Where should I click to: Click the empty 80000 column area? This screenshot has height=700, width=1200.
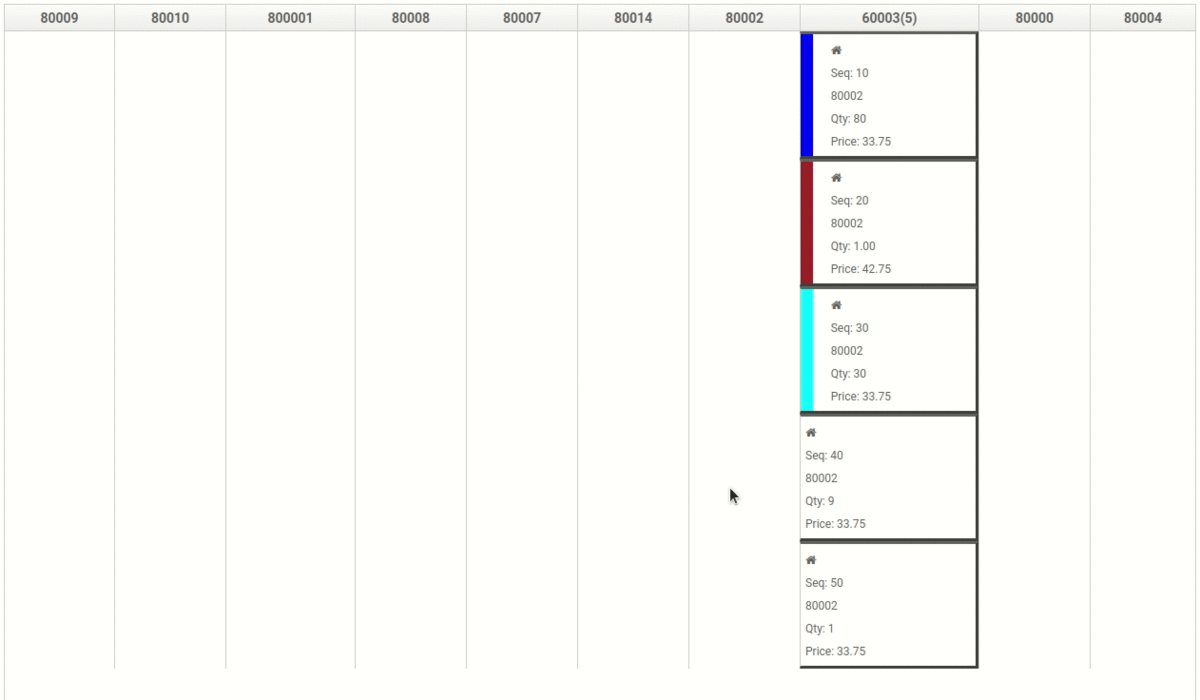tap(1034, 350)
